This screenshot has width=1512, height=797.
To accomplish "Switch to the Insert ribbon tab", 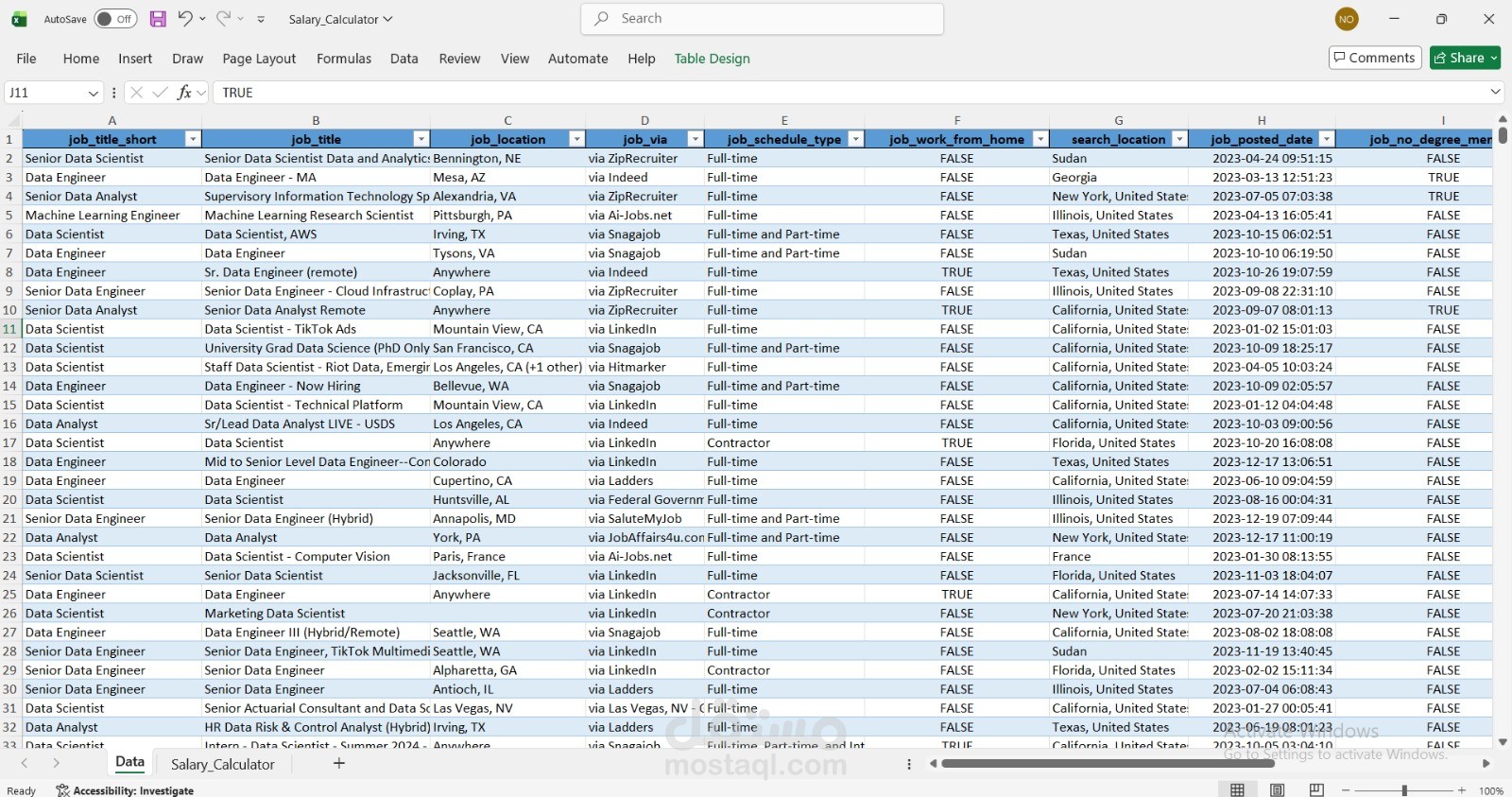I will (135, 59).
